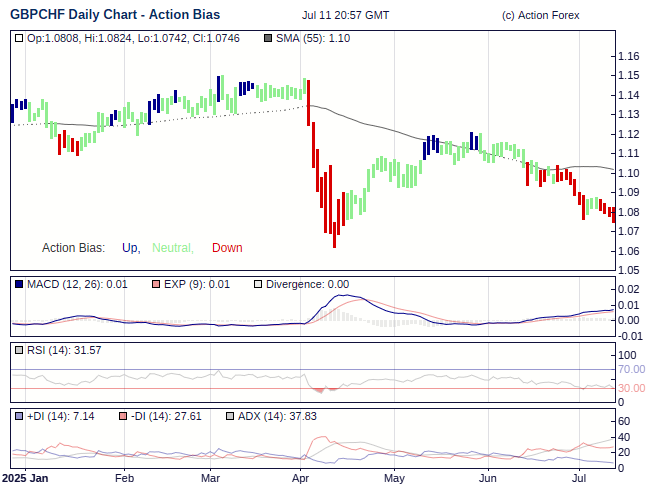Click the RSI (14) legend square
650x489 pixels.
[x=20, y=350]
